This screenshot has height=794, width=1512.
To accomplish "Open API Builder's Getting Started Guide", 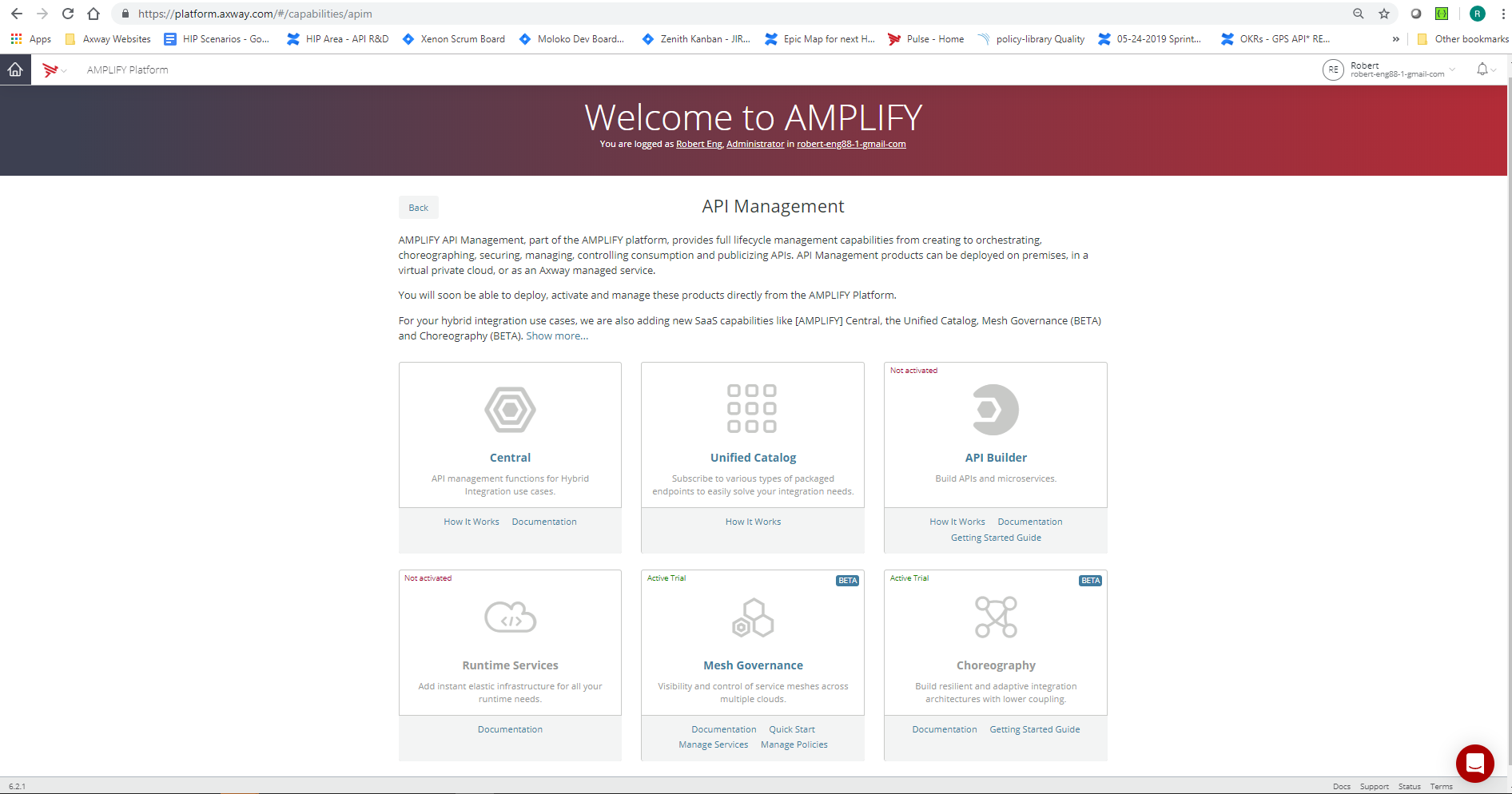I will click(996, 538).
